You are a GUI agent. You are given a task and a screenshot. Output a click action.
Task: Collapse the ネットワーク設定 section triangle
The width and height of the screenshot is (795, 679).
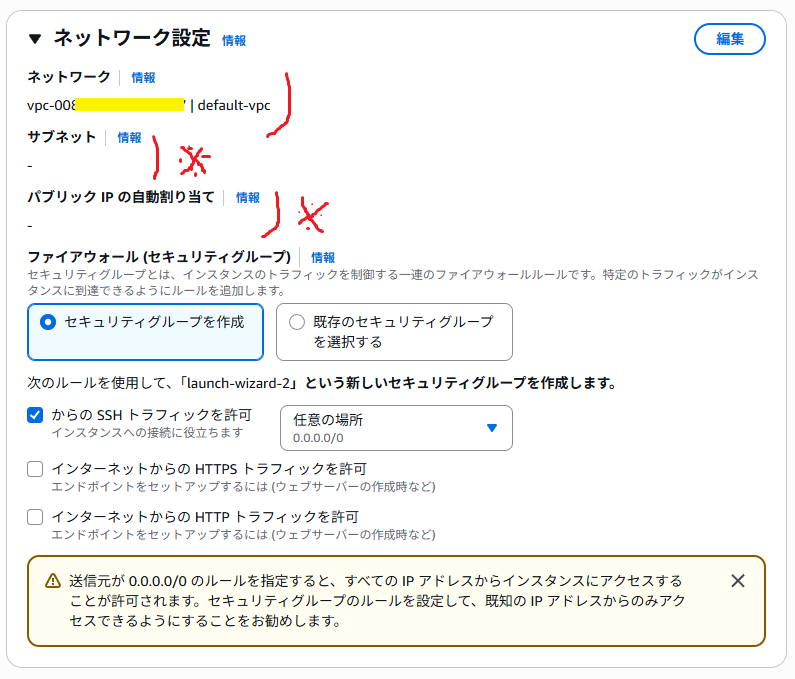click(x=36, y=39)
